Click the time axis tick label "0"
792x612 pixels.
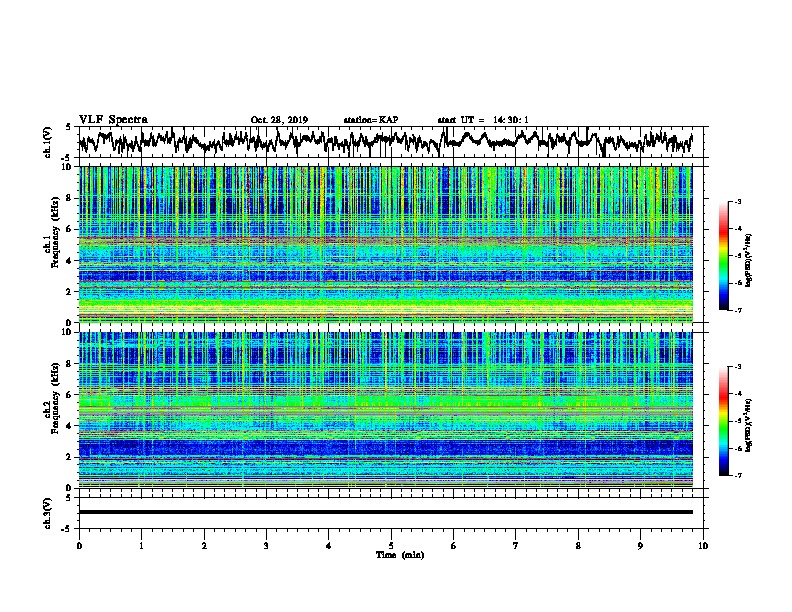(79, 546)
